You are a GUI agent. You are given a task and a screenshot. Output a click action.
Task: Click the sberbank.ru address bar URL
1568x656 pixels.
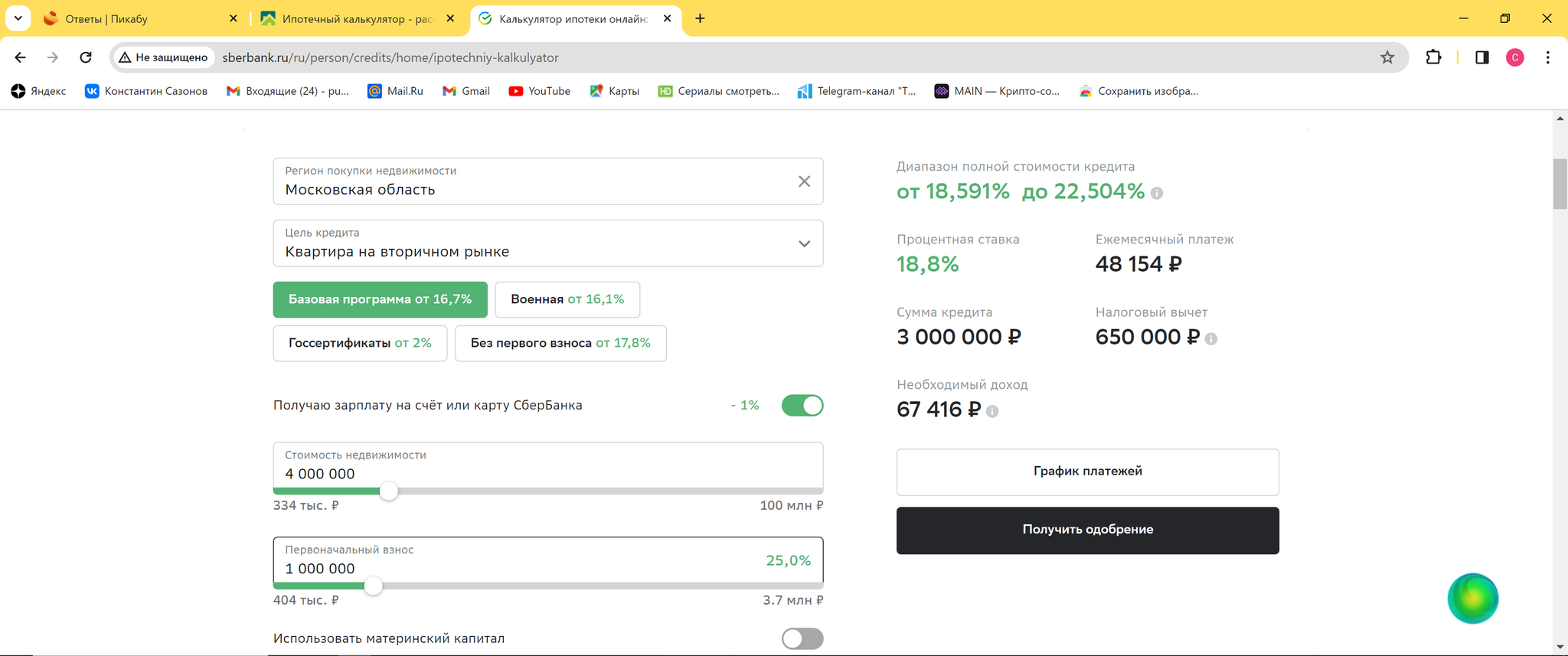pyautogui.click(x=390, y=57)
